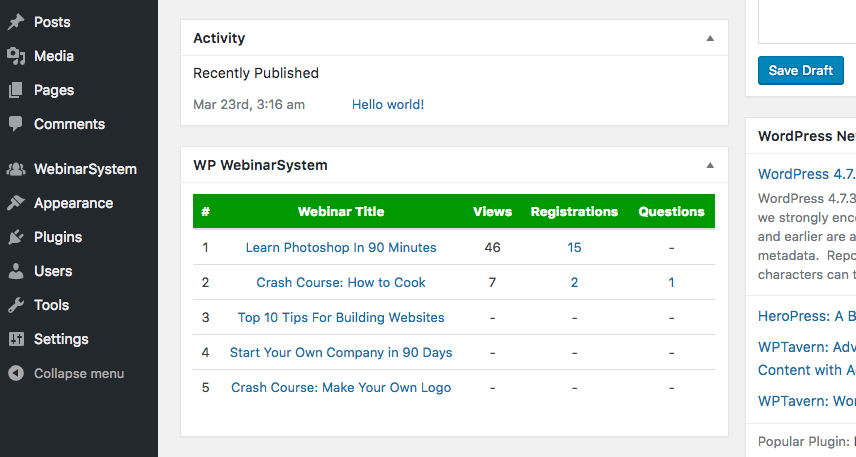Click the Plugins plug icon
Image resolution: width=856 pixels, height=457 pixels.
coord(16,237)
